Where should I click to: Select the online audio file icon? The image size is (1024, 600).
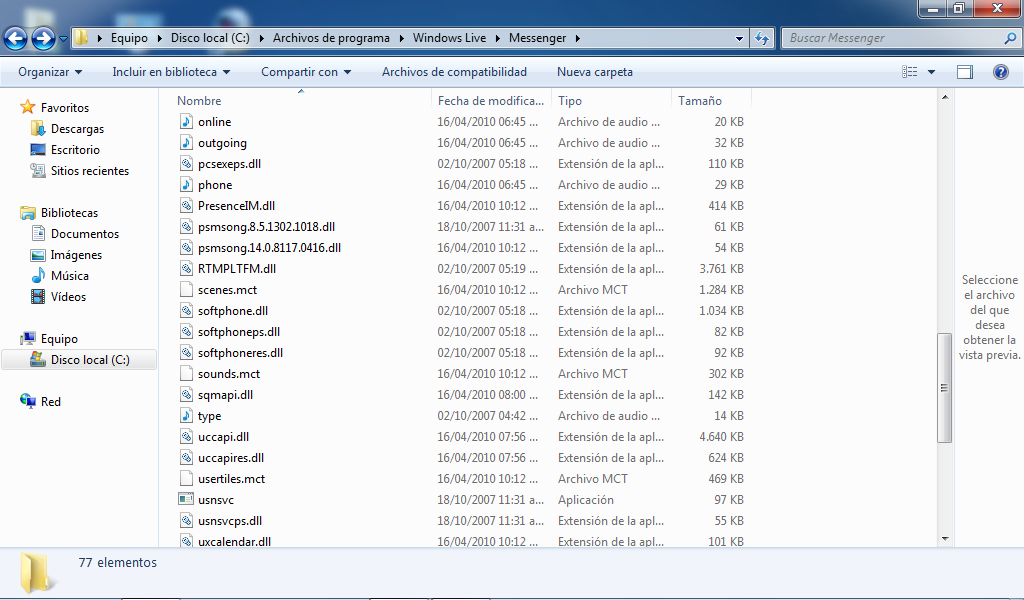tap(186, 121)
